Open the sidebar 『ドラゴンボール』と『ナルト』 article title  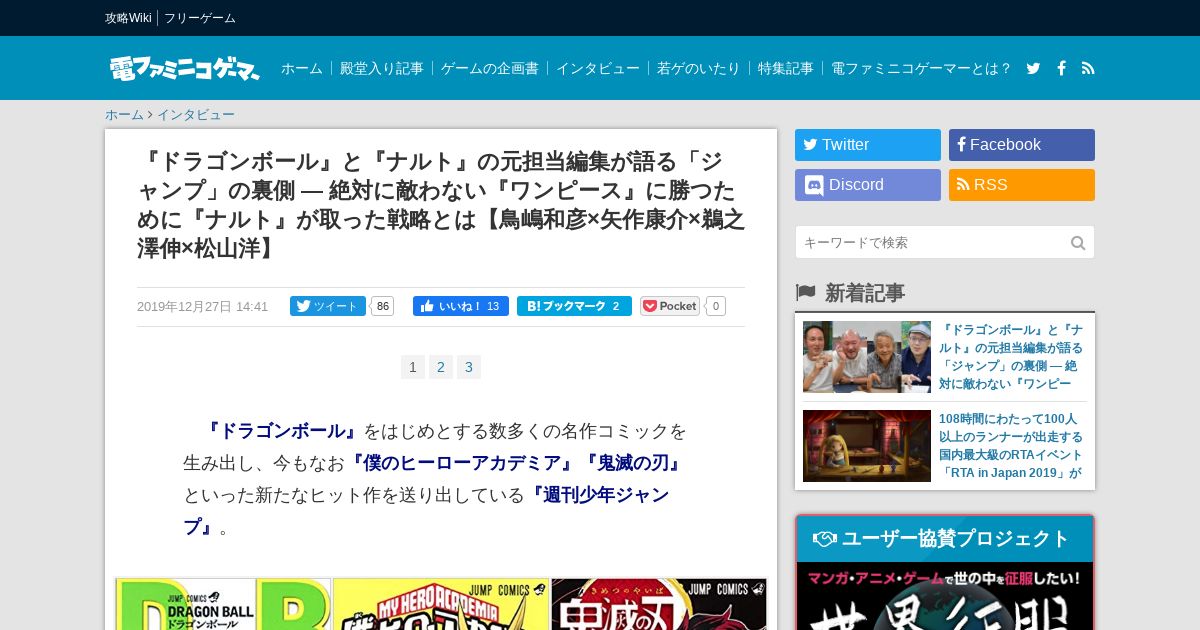pyautogui.click(x=1011, y=357)
